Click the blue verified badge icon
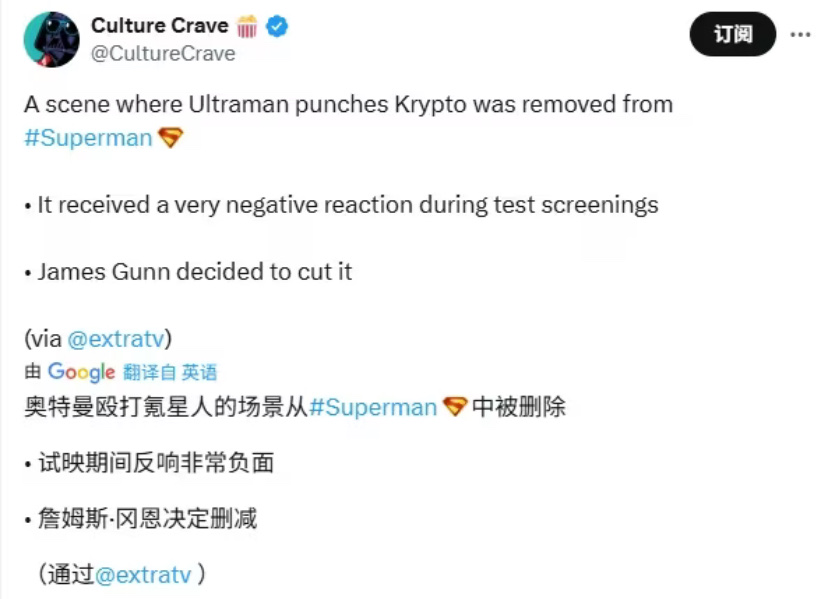This screenshot has height=599, width=828. pos(277,26)
